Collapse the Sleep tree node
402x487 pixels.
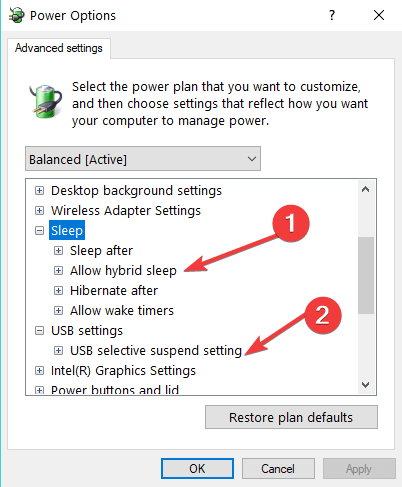(x=39, y=230)
